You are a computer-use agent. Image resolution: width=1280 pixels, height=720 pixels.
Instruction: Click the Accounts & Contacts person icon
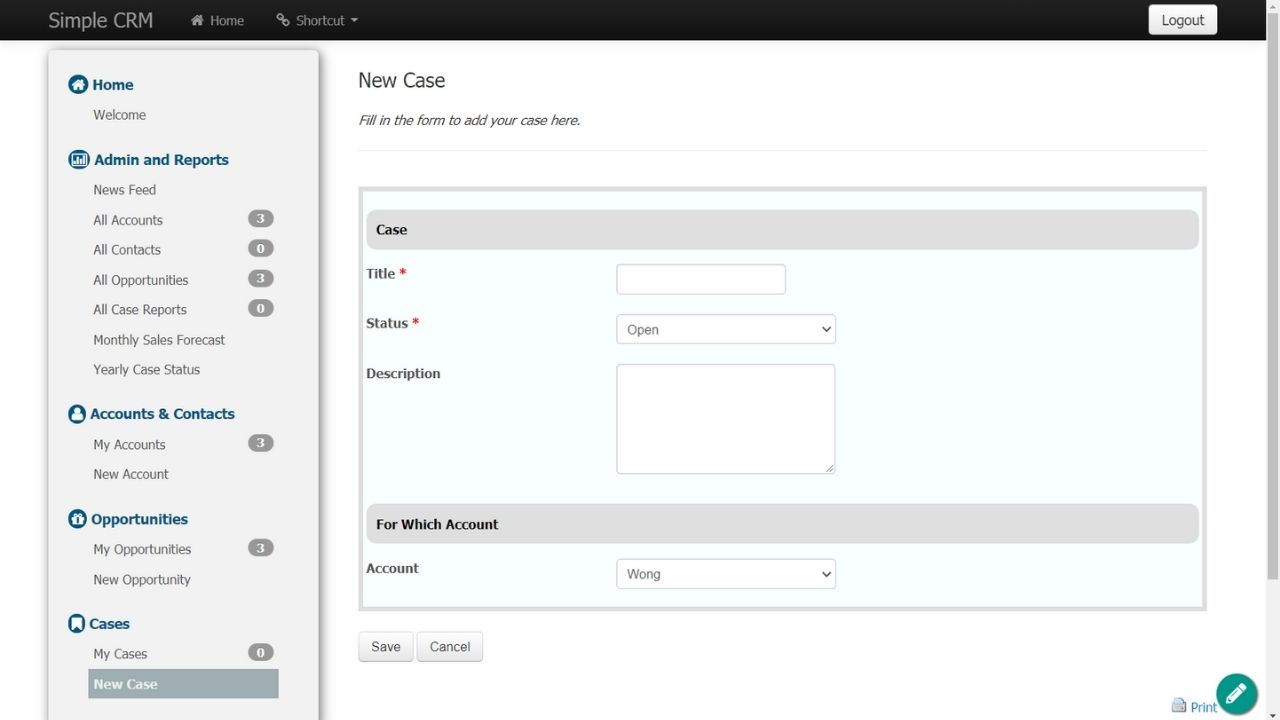click(77, 414)
